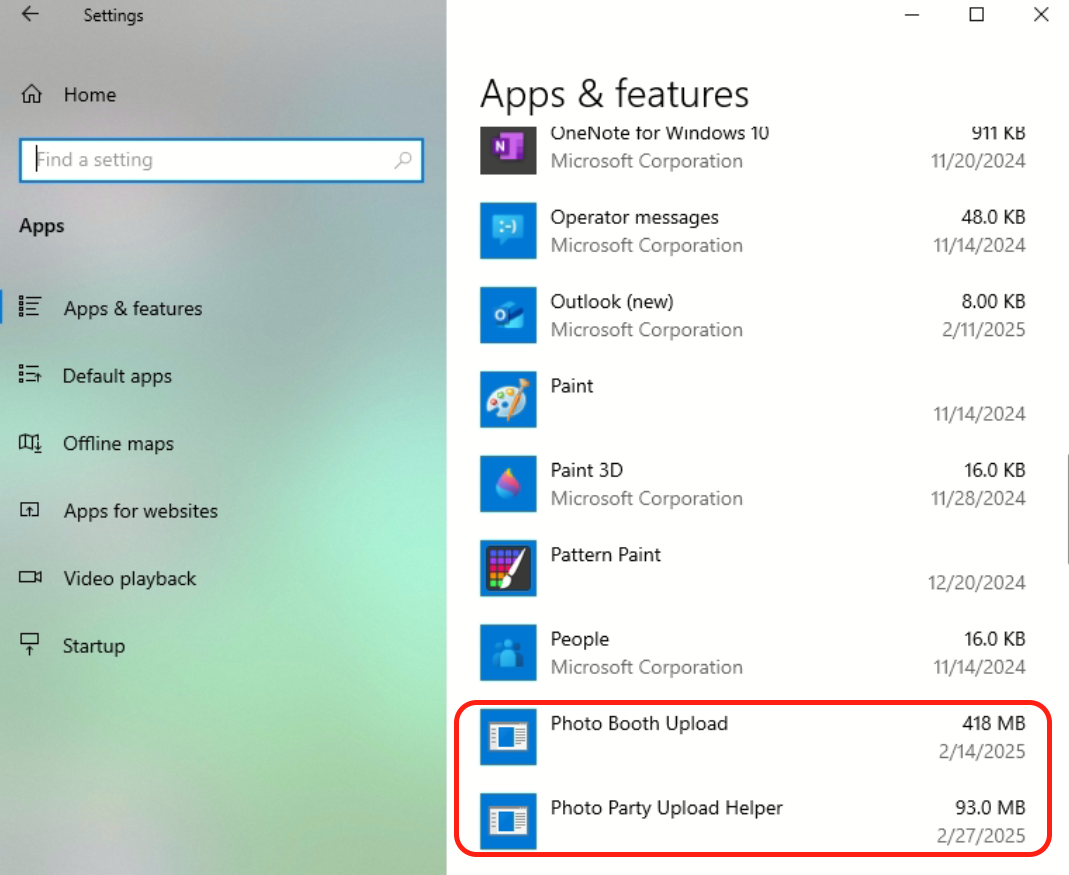Click the 2/27/2025 install date
The width and height of the screenshot is (1069, 875).
point(980,835)
